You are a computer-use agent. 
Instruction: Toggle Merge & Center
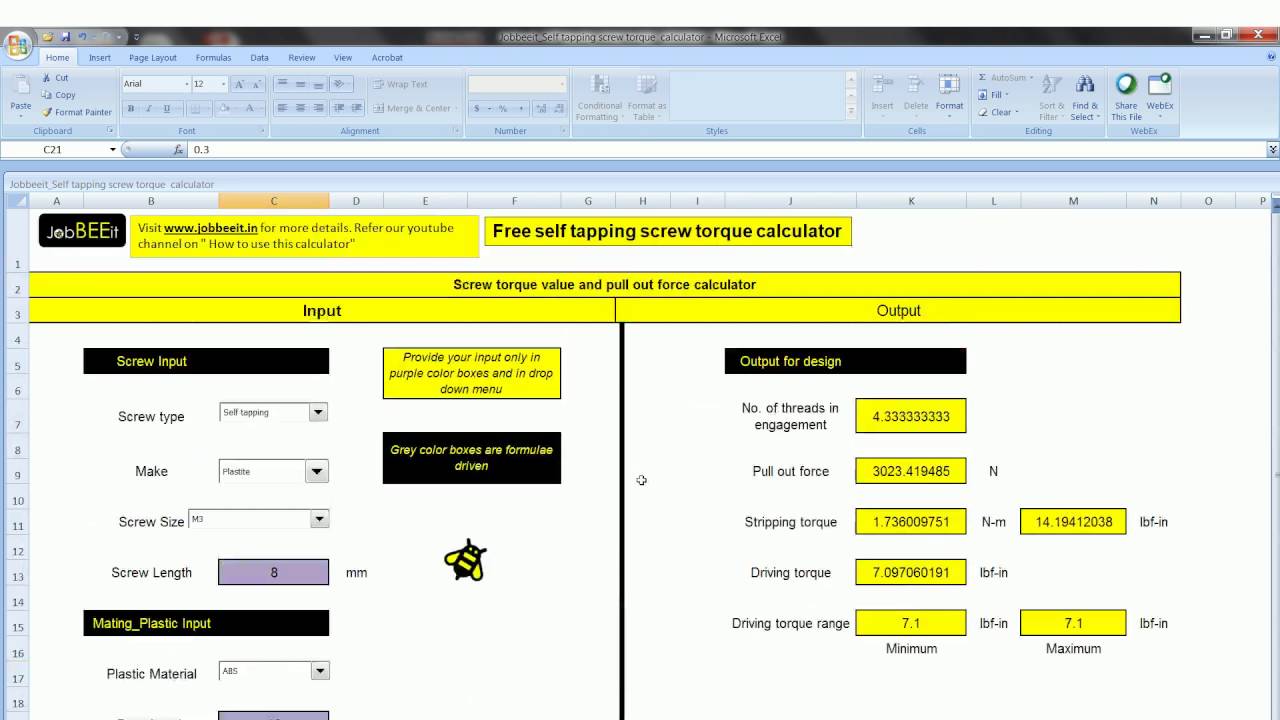[x=411, y=108]
